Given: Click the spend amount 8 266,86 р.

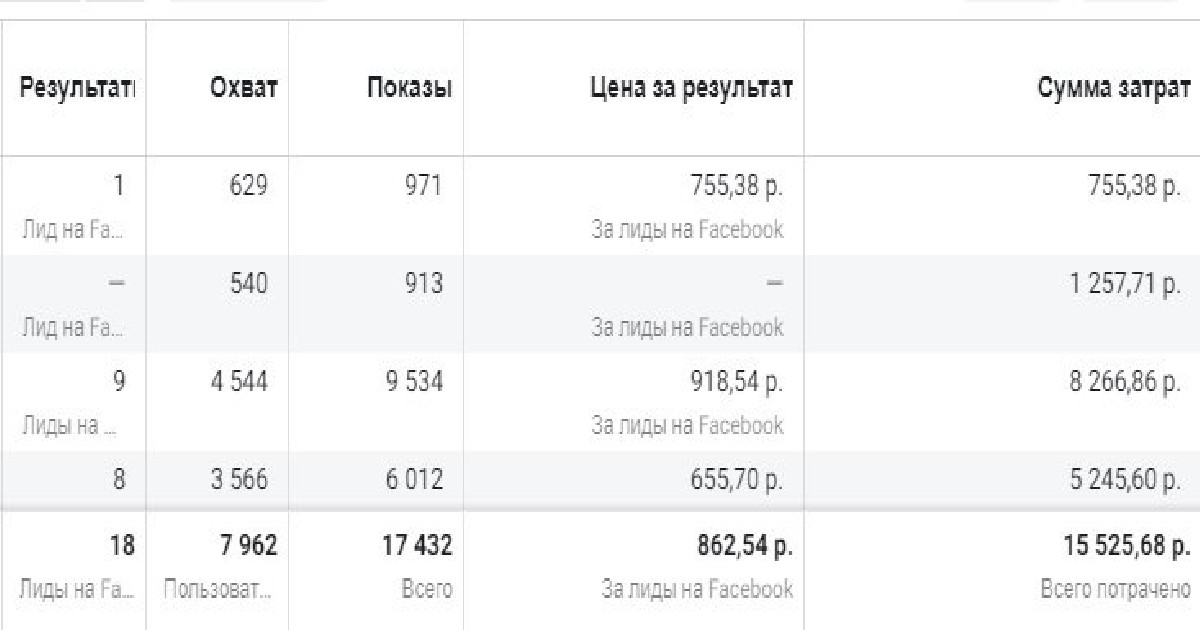Looking at the screenshot, I should pos(1125,381).
